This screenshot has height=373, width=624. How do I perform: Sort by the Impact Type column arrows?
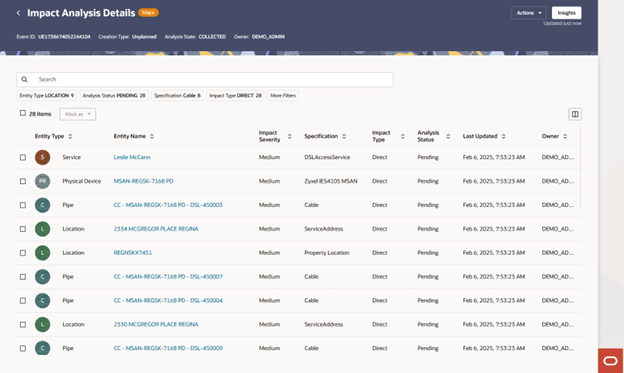[402, 136]
